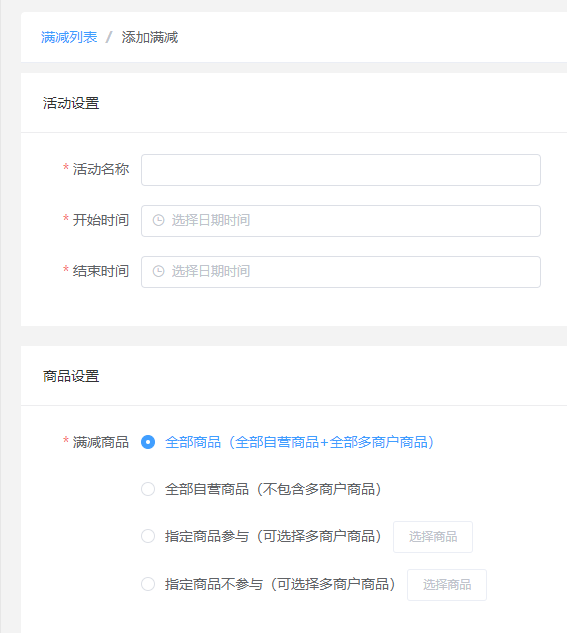Select 全部自营商品 radio option
567x633 pixels.
148,489
